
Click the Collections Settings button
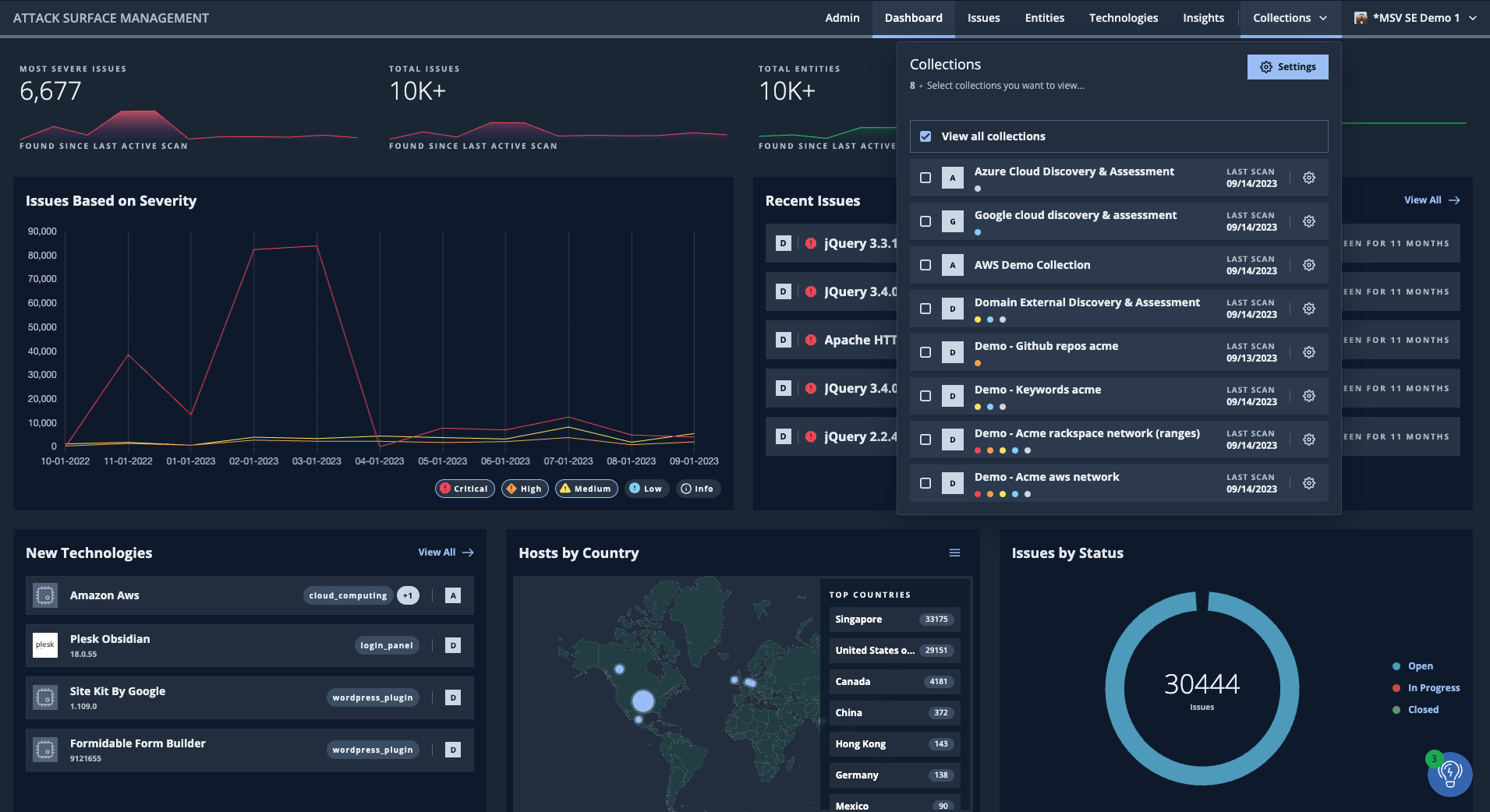(1287, 67)
